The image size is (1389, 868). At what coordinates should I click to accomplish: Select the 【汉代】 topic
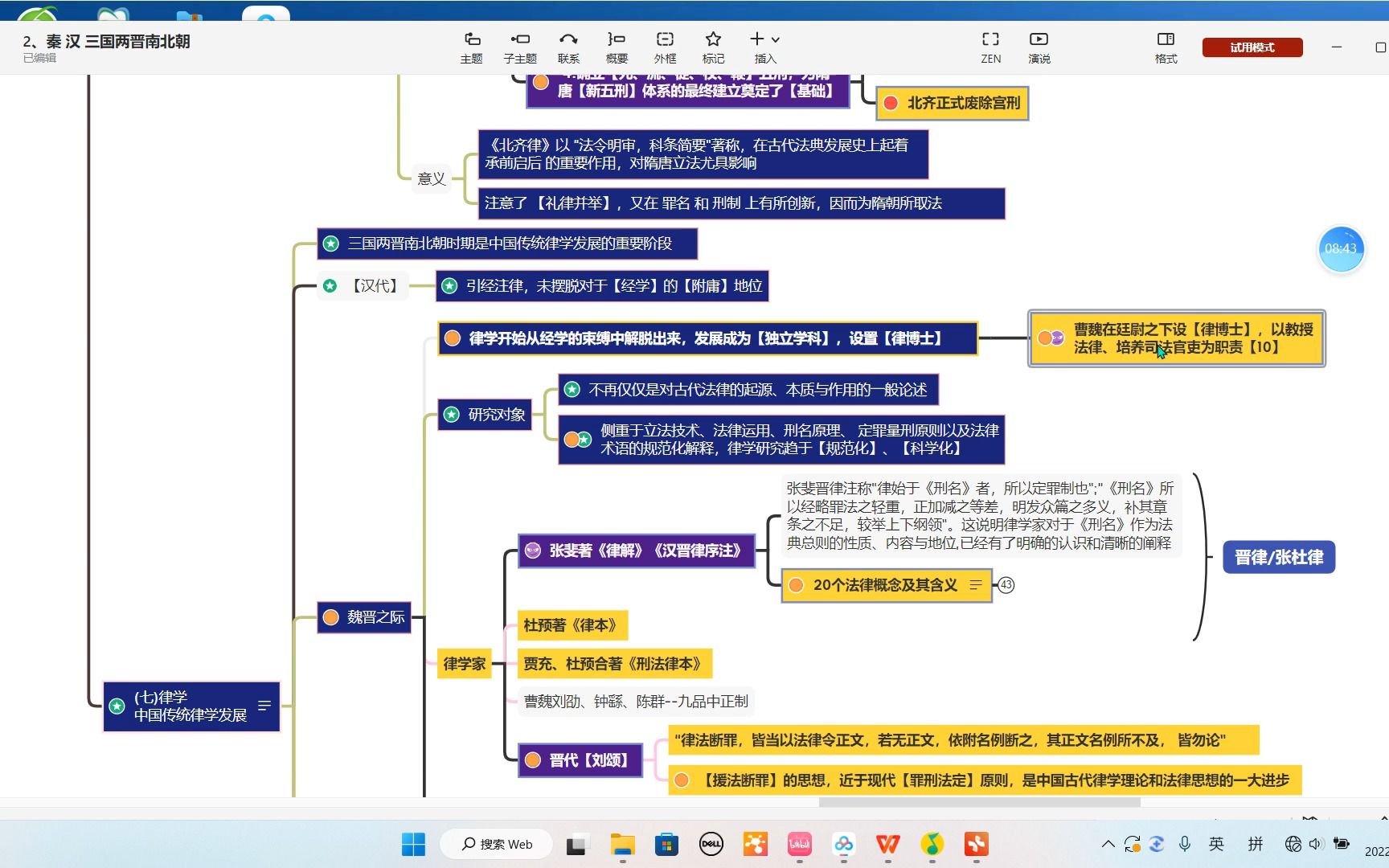(x=363, y=286)
